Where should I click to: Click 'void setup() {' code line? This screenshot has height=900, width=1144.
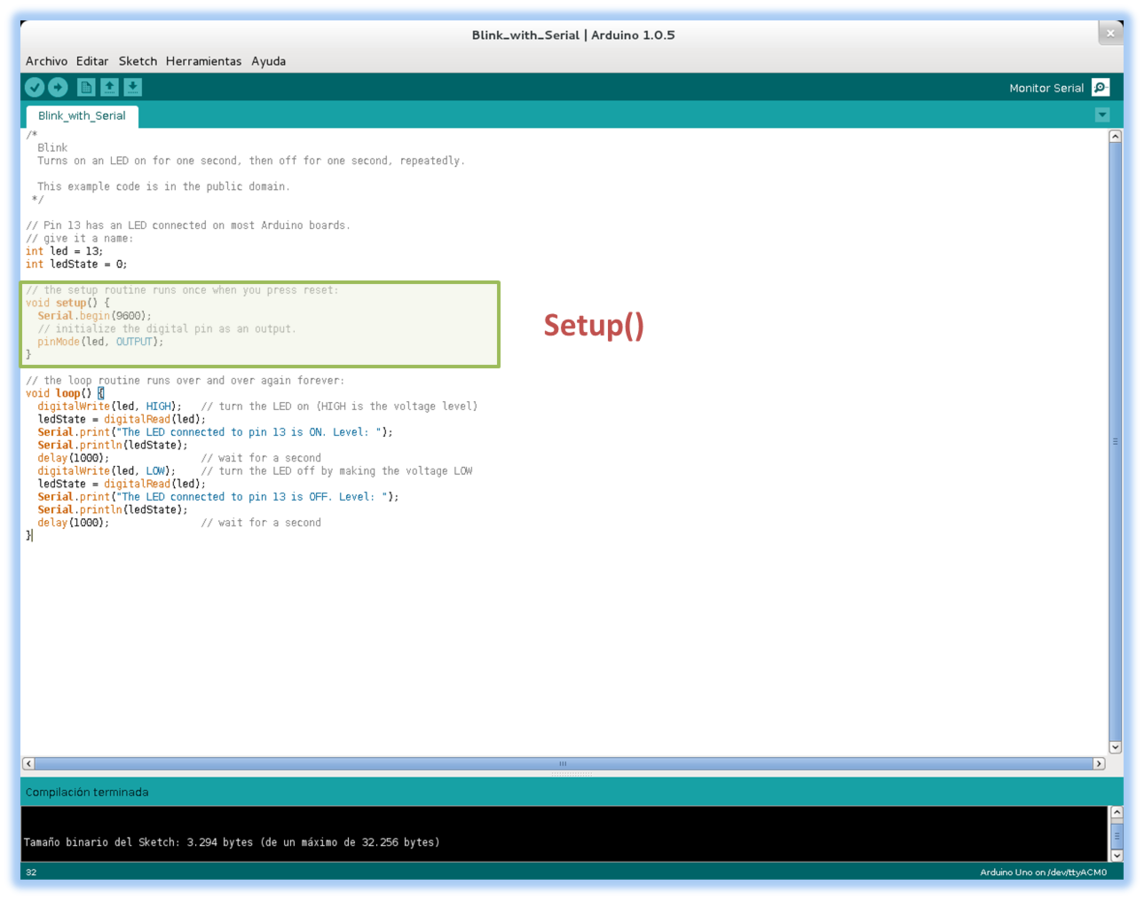pyautogui.click(x=68, y=303)
